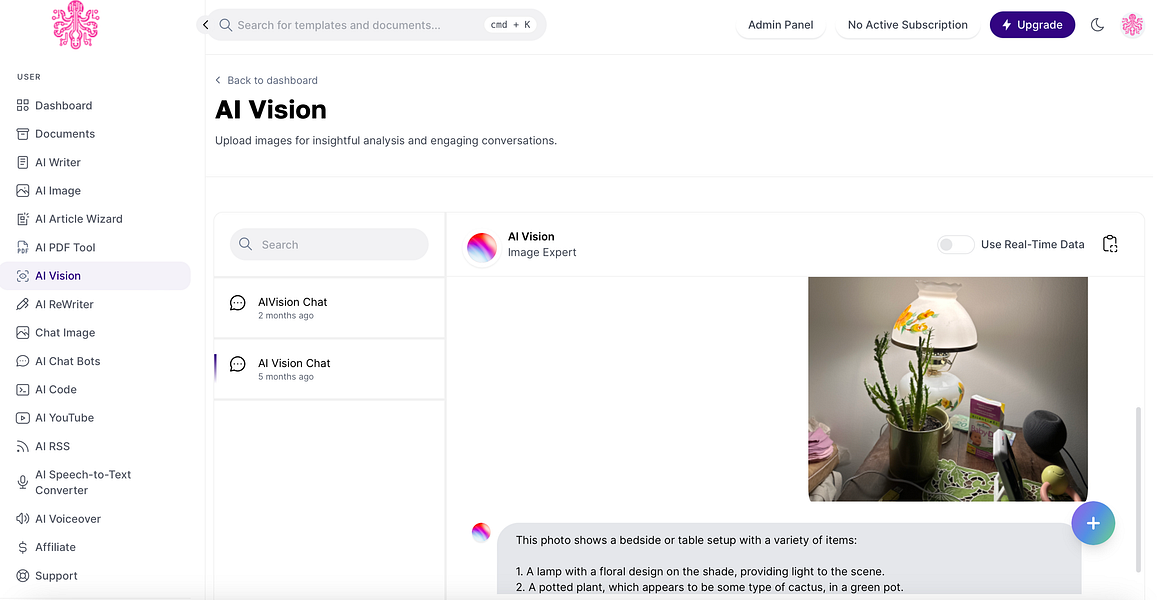The width and height of the screenshot is (1157, 600).
Task: Click the purple Upgrade button
Action: [1032, 25]
